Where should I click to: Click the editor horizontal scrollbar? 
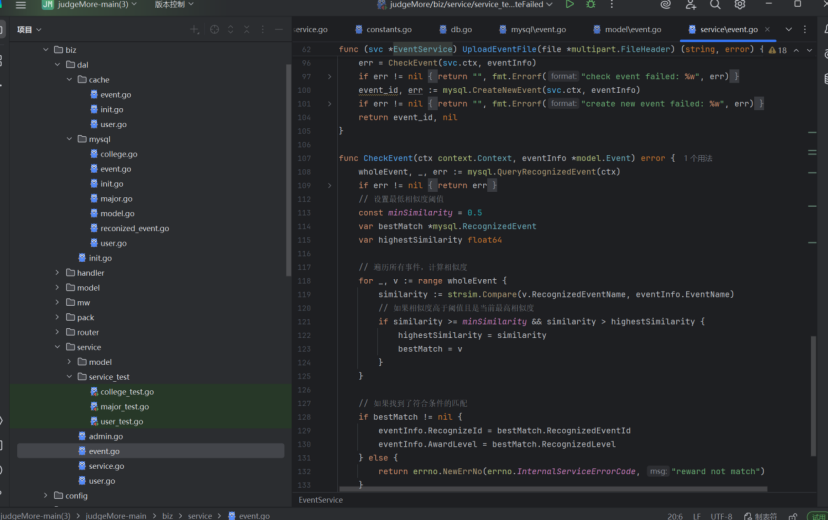(553, 489)
